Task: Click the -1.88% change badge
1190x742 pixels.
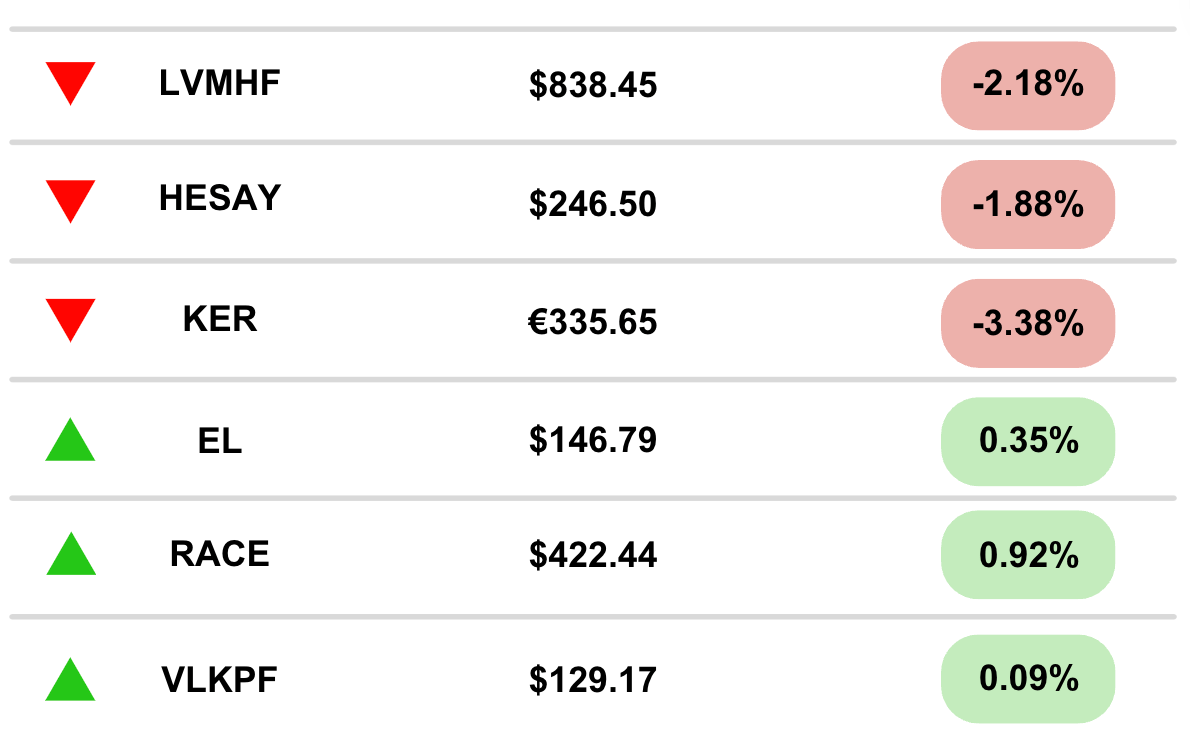Action: (1028, 205)
